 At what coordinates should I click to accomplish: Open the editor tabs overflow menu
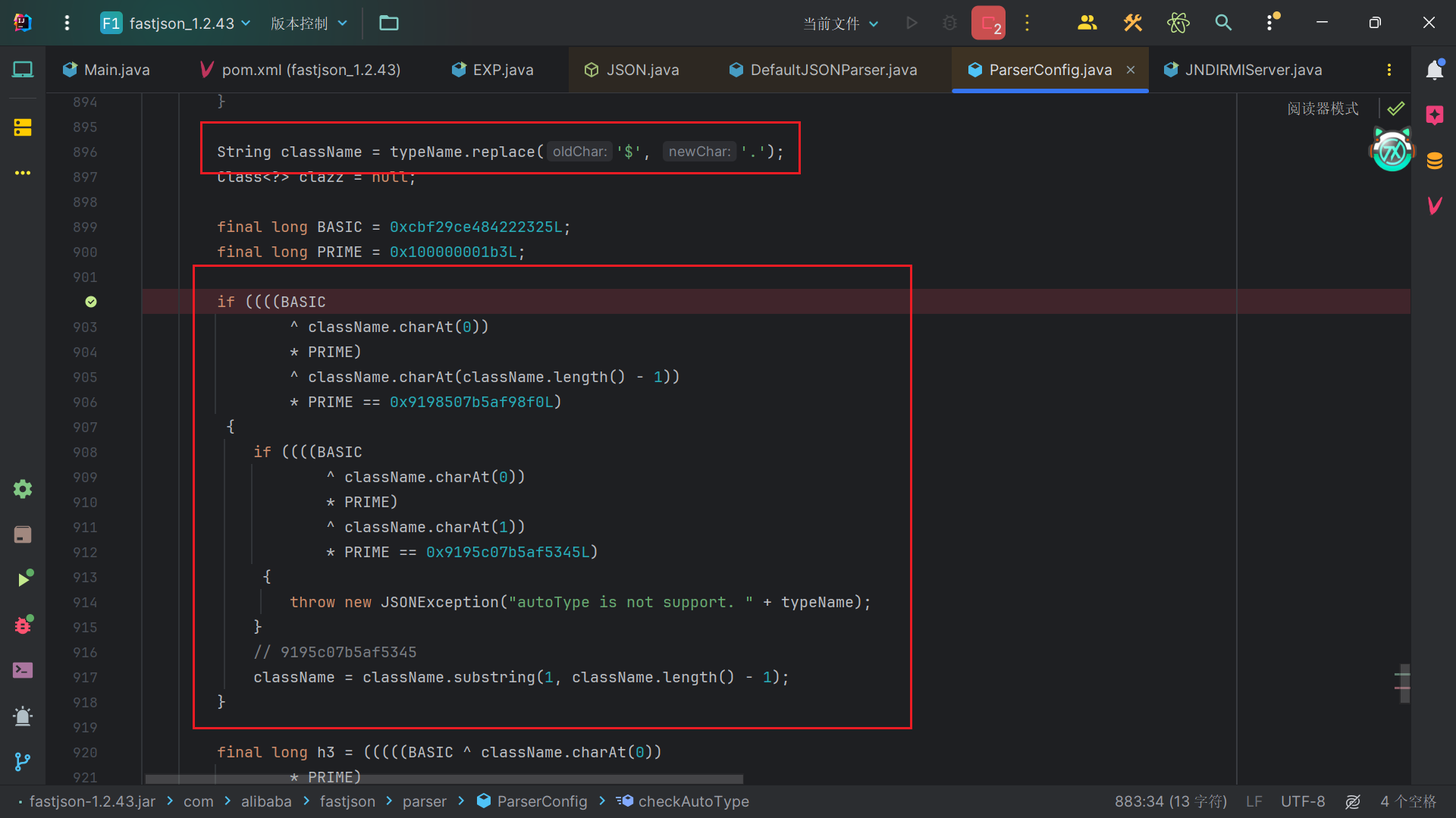[1389, 70]
